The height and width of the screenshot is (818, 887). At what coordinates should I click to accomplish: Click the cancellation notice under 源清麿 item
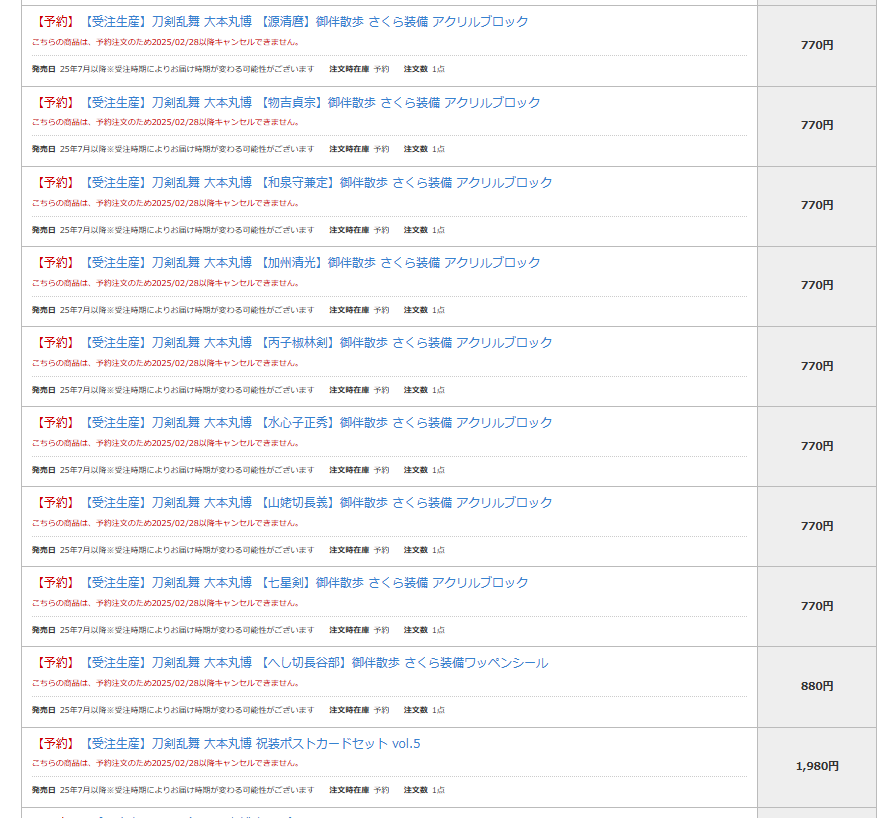coord(166,42)
